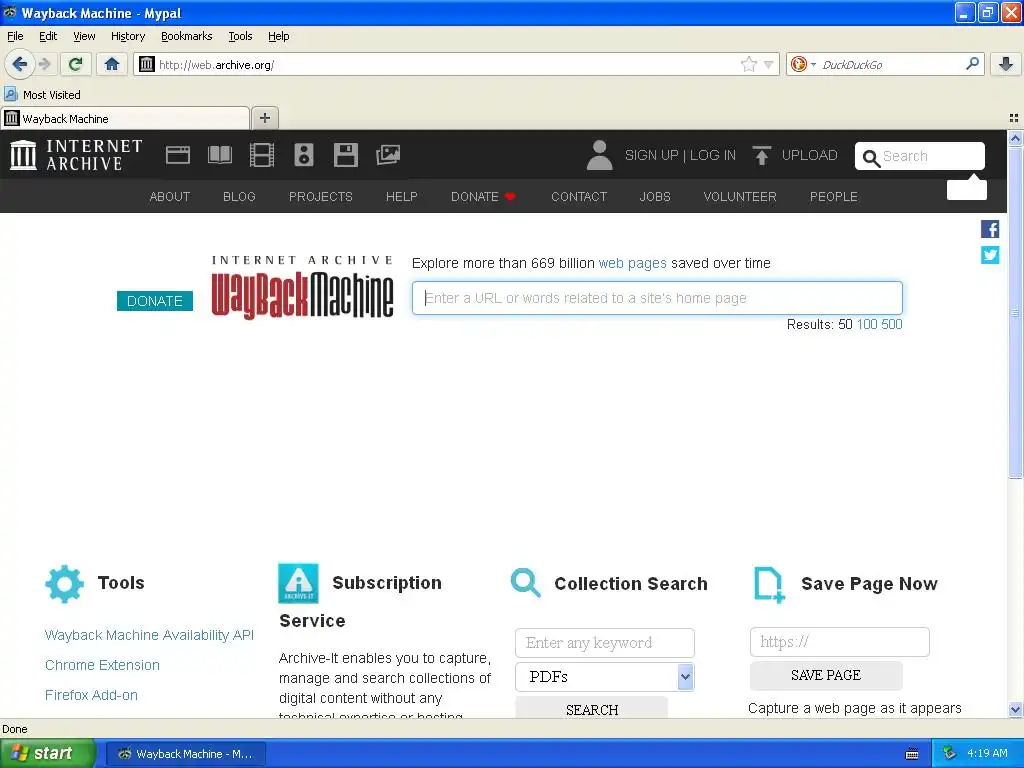The image size is (1024, 768).
Task: Open the Edit menu
Action: [48, 36]
